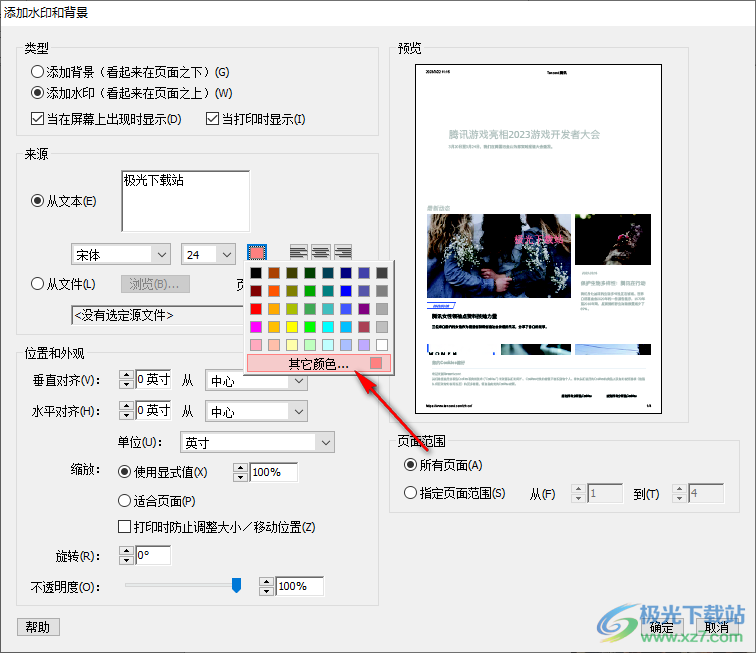Increase horizontal alignment value with up arrow
Viewport: 756px width, 653px height.
coord(126,406)
